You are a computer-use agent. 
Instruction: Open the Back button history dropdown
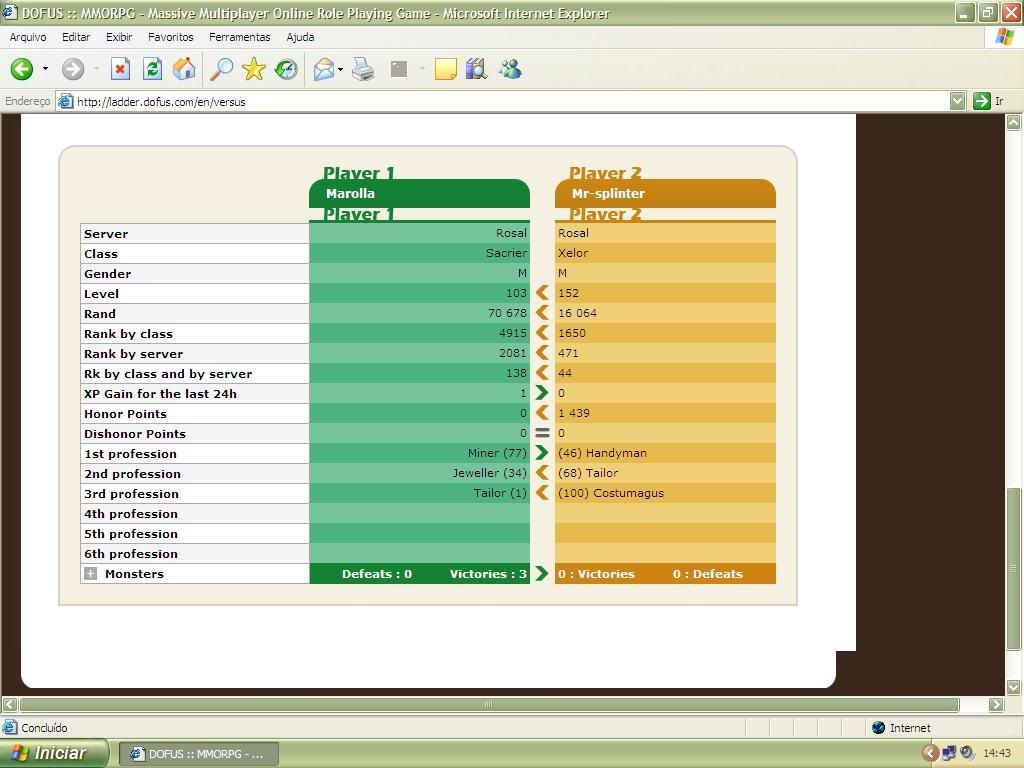tap(45, 69)
